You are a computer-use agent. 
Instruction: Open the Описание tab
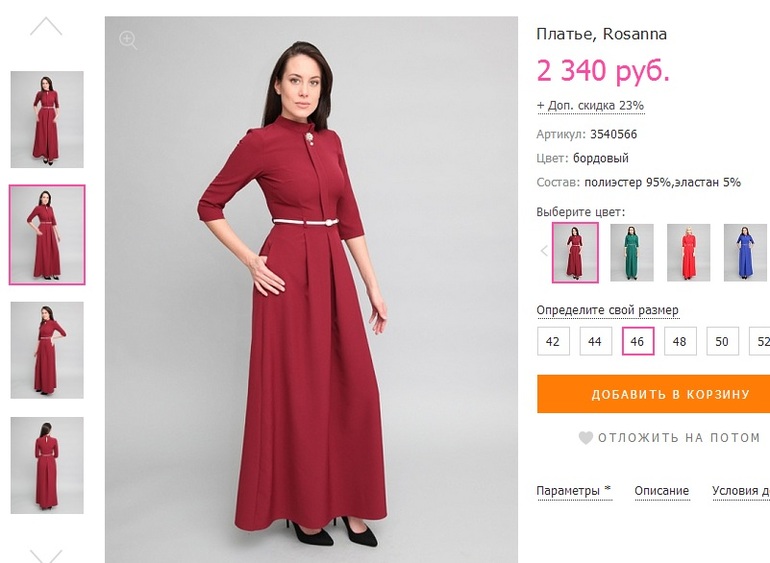point(661,491)
